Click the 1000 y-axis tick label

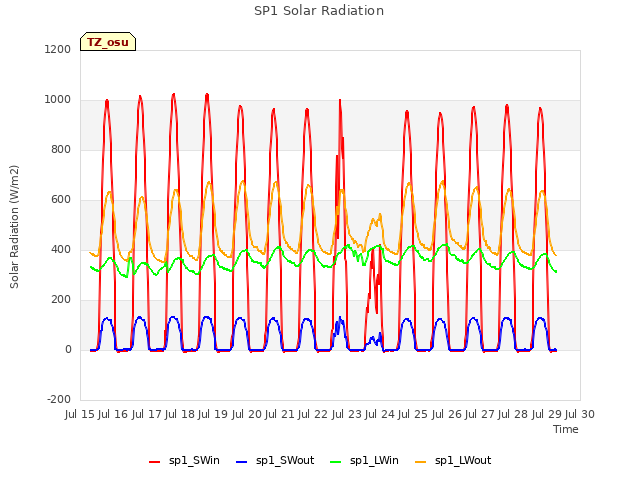tap(58, 100)
